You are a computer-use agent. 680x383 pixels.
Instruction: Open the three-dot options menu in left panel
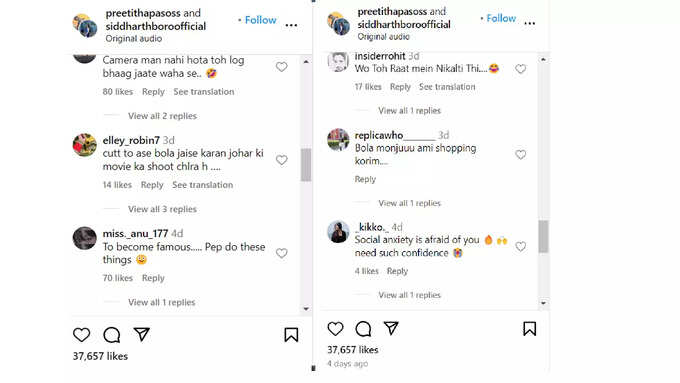pos(291,26)
